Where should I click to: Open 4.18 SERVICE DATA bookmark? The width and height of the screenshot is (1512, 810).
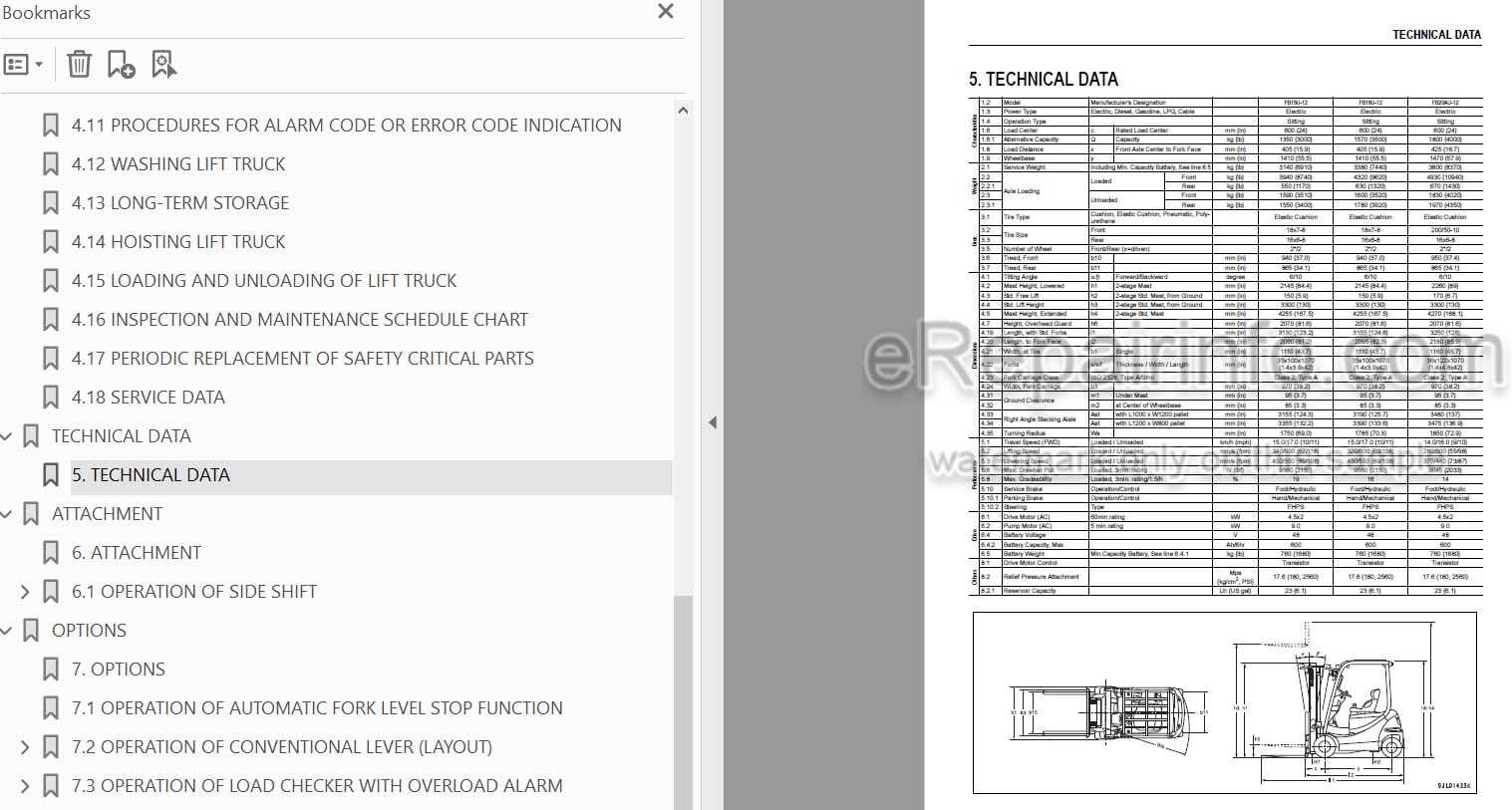click(149, 398)
